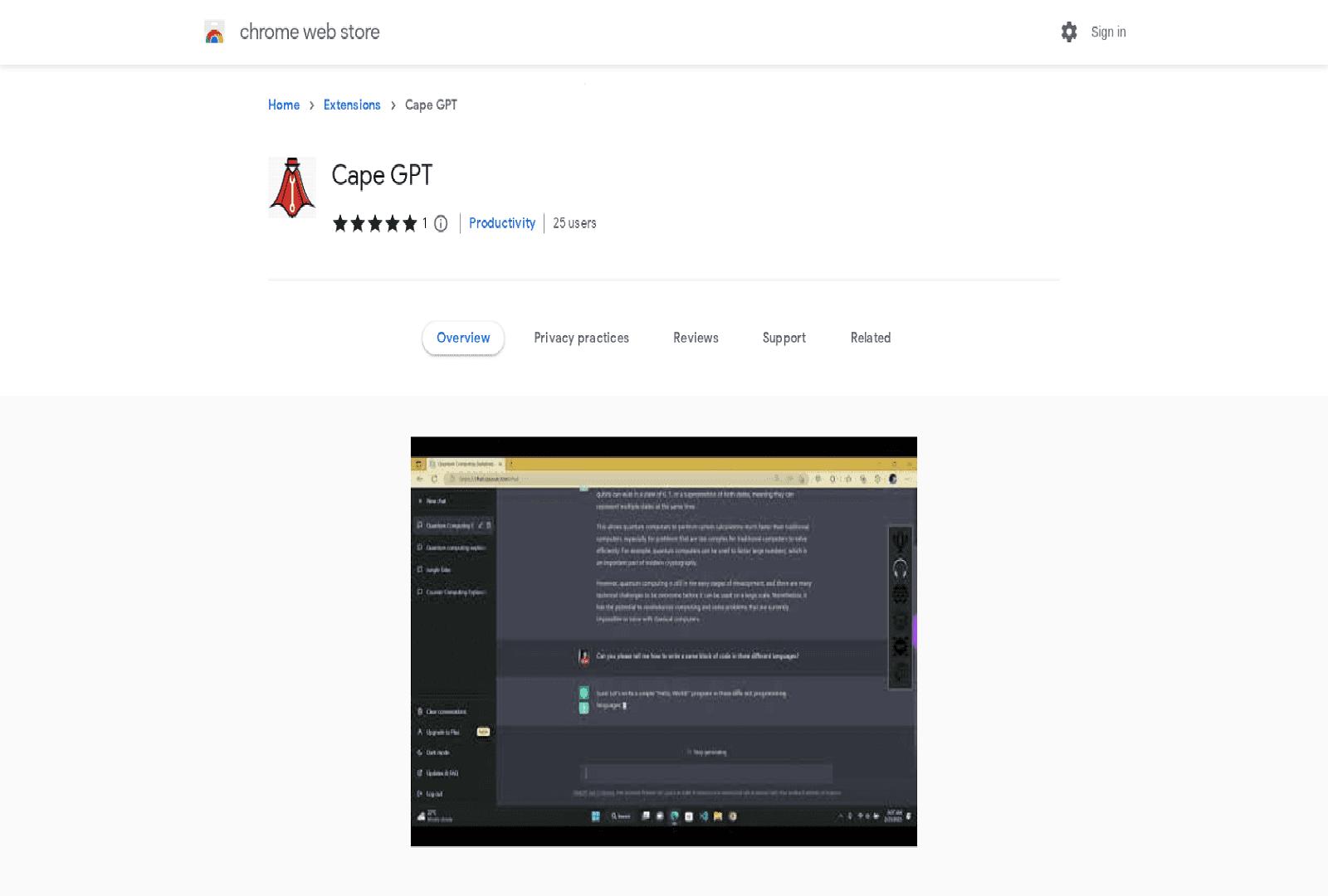Click the Cape GPT red cape icon
1328x896 pixels.
(292, 187)
